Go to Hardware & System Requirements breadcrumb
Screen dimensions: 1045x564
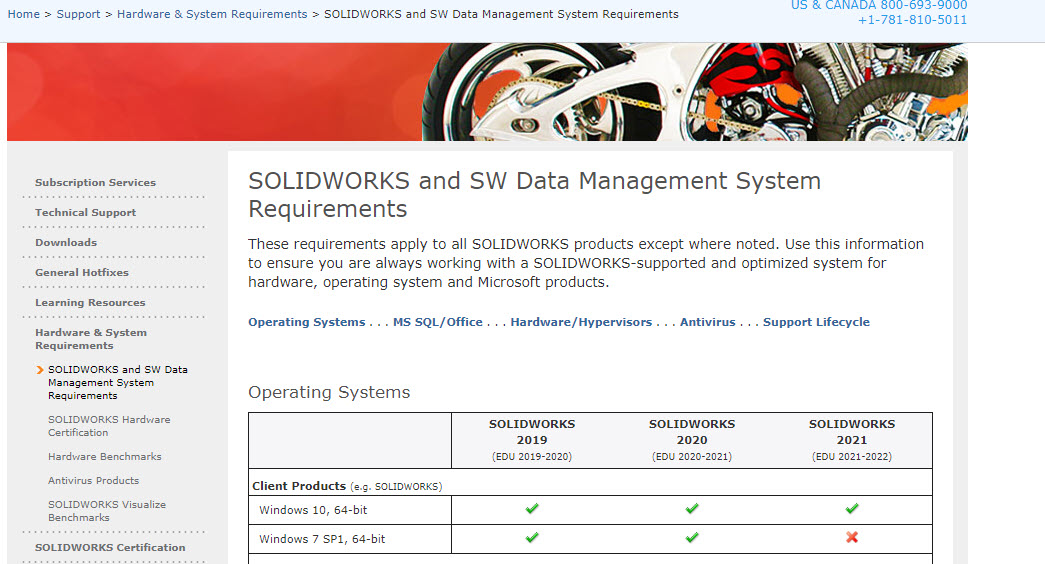(212, 14)
